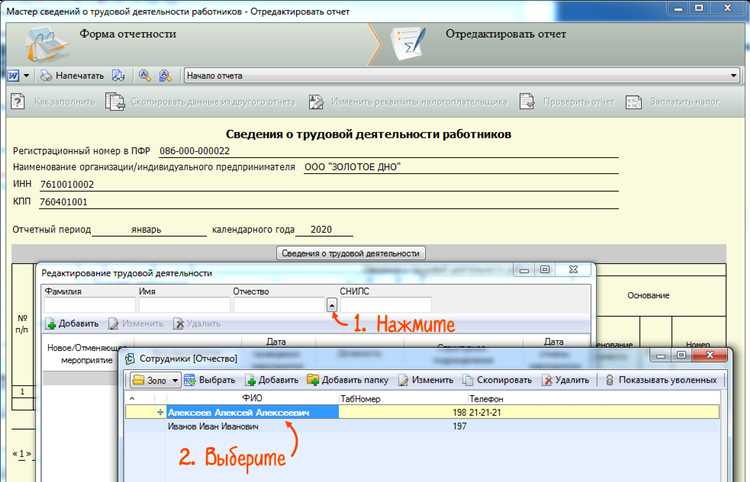750x482 pixels.
Task: Click the Сотрудники window title icon
Action: point(129,359)
